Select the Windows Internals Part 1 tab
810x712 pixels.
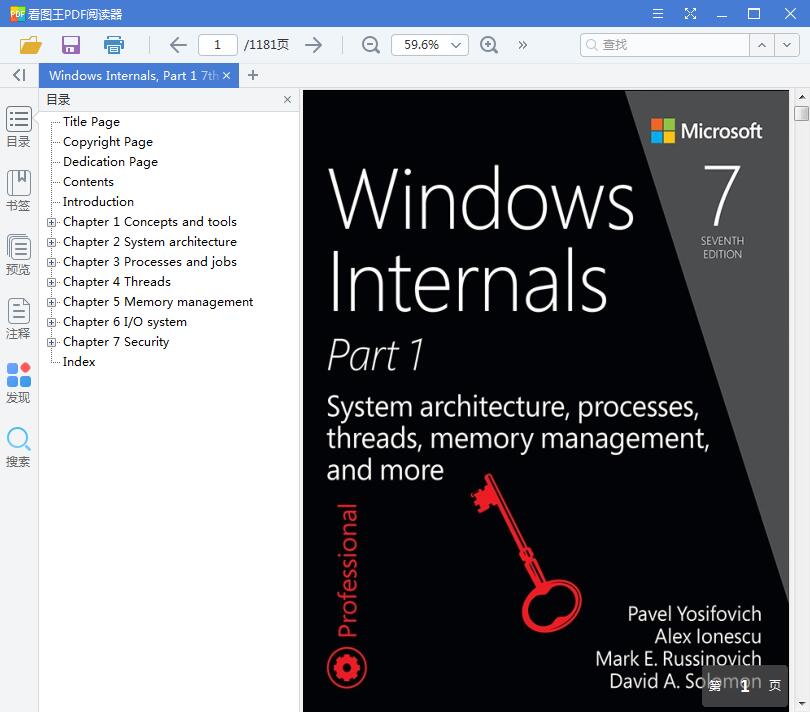point(131,75)
